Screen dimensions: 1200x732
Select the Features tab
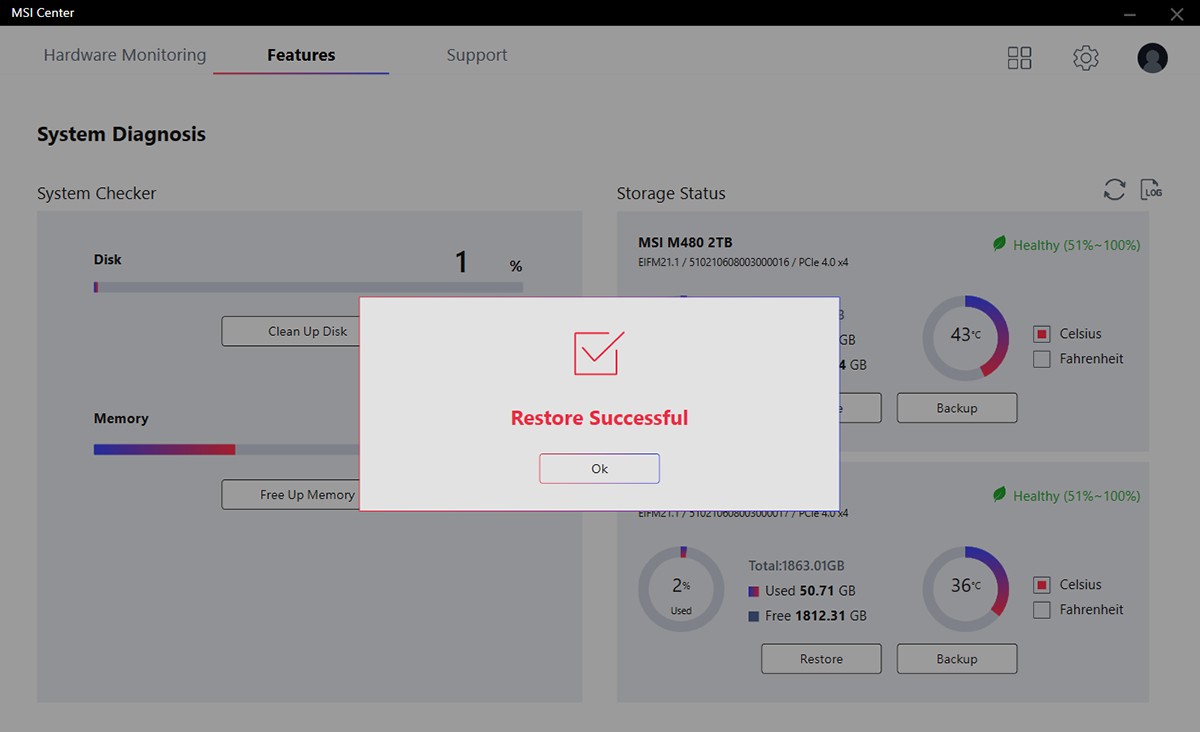coord(301,55)
